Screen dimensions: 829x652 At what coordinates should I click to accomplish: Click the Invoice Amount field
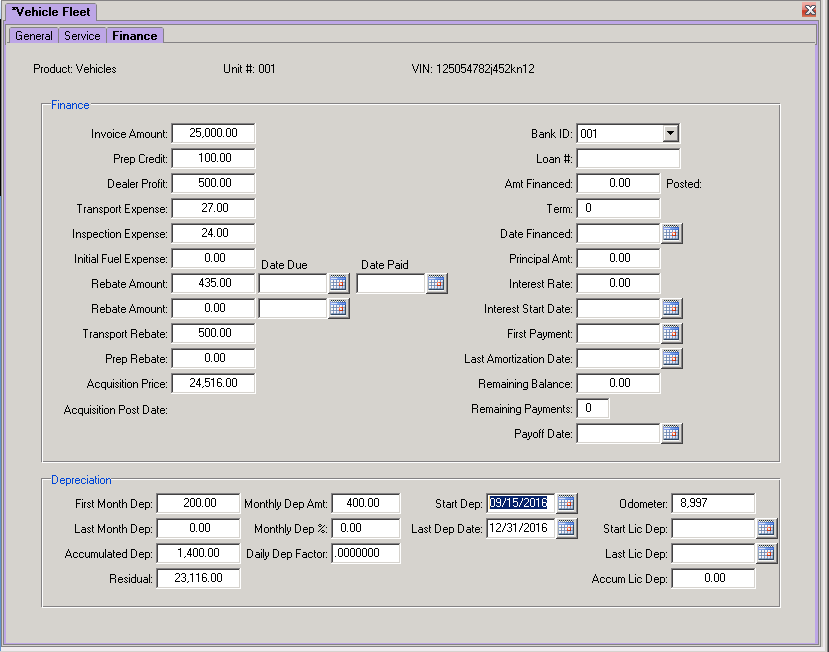click(214, 133)
